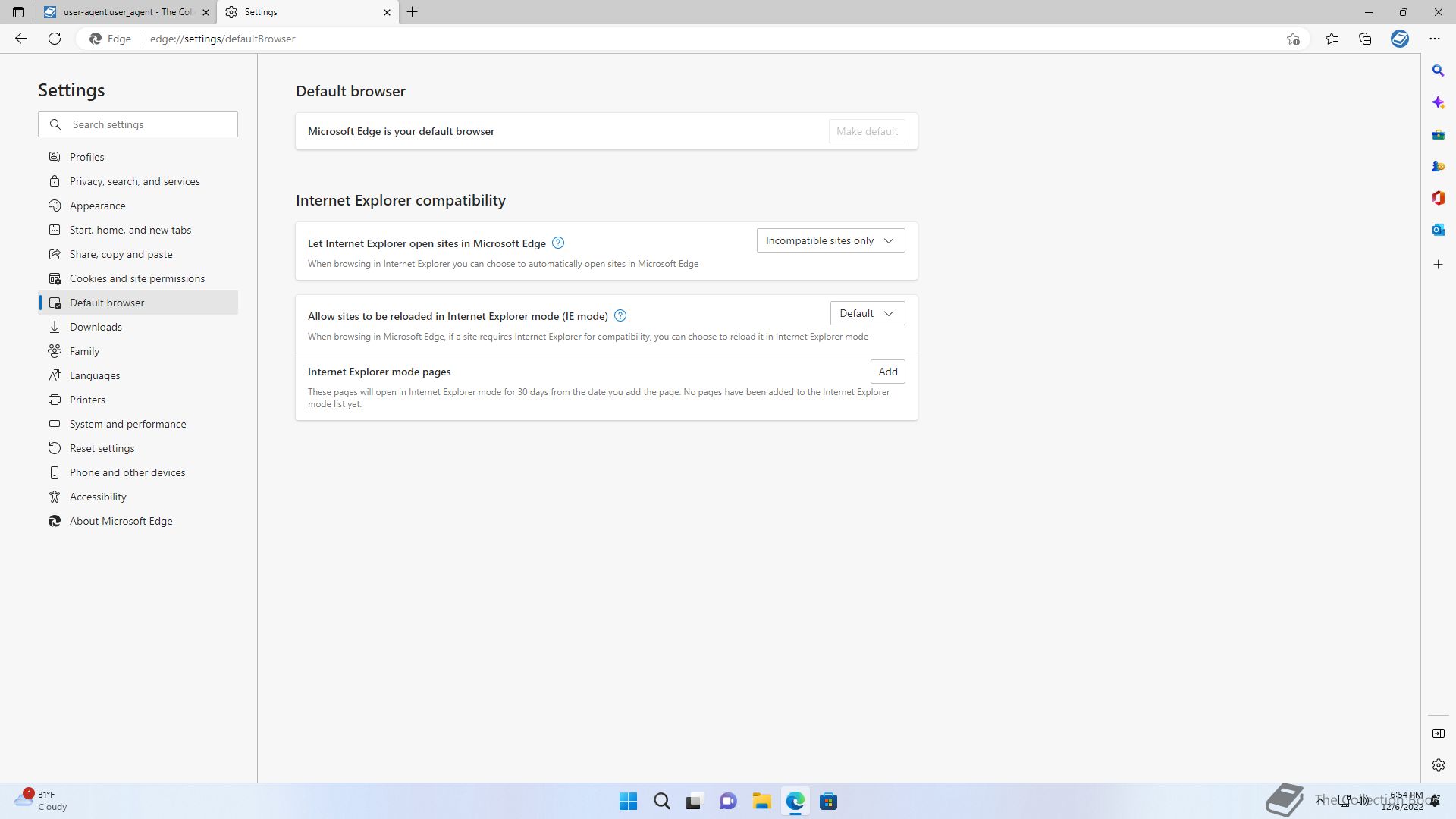
Task: Close the user-agent.user_agent tab
Action: [206, 12]
